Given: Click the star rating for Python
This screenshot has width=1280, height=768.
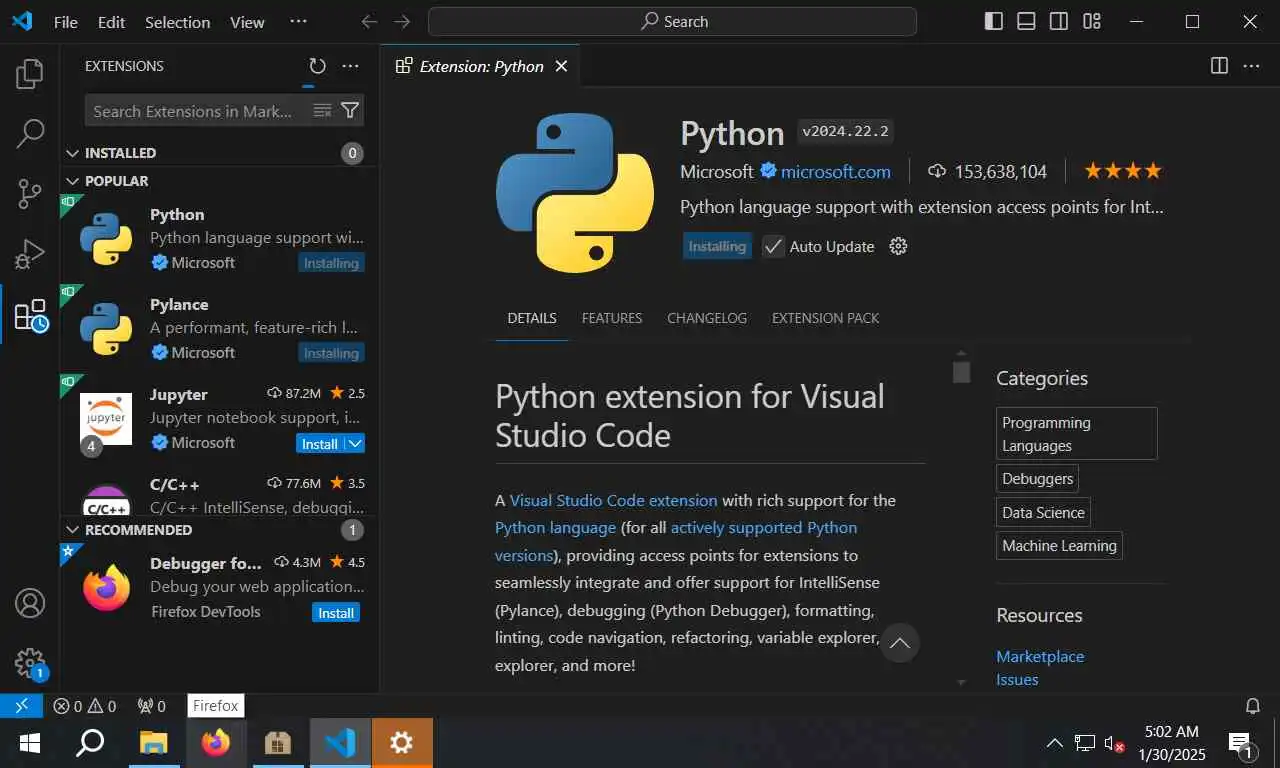Looking at the screenshot, I should click(x=1123, y=171).
